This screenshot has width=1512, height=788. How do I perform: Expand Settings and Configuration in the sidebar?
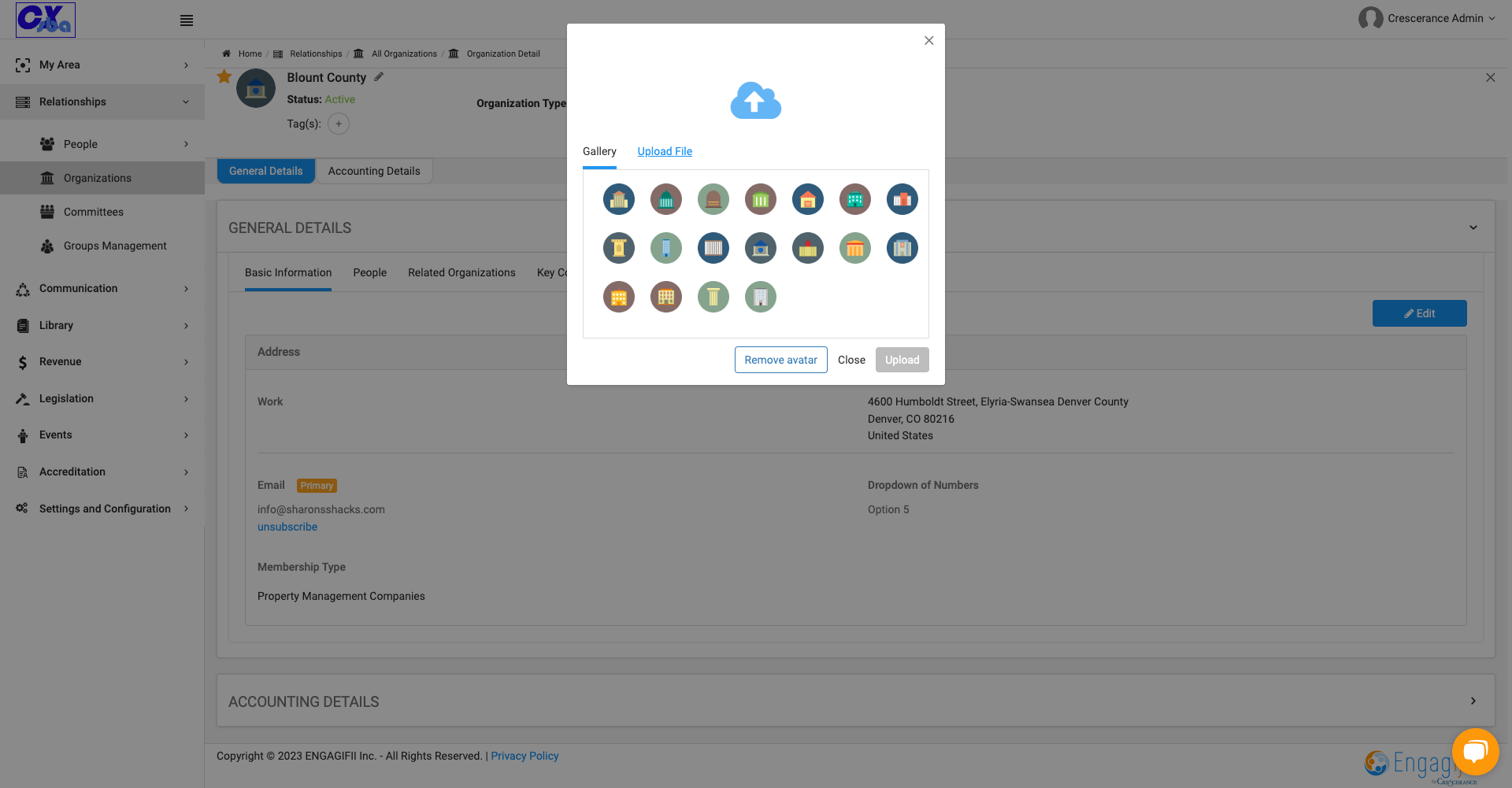(x=102, y=509)
